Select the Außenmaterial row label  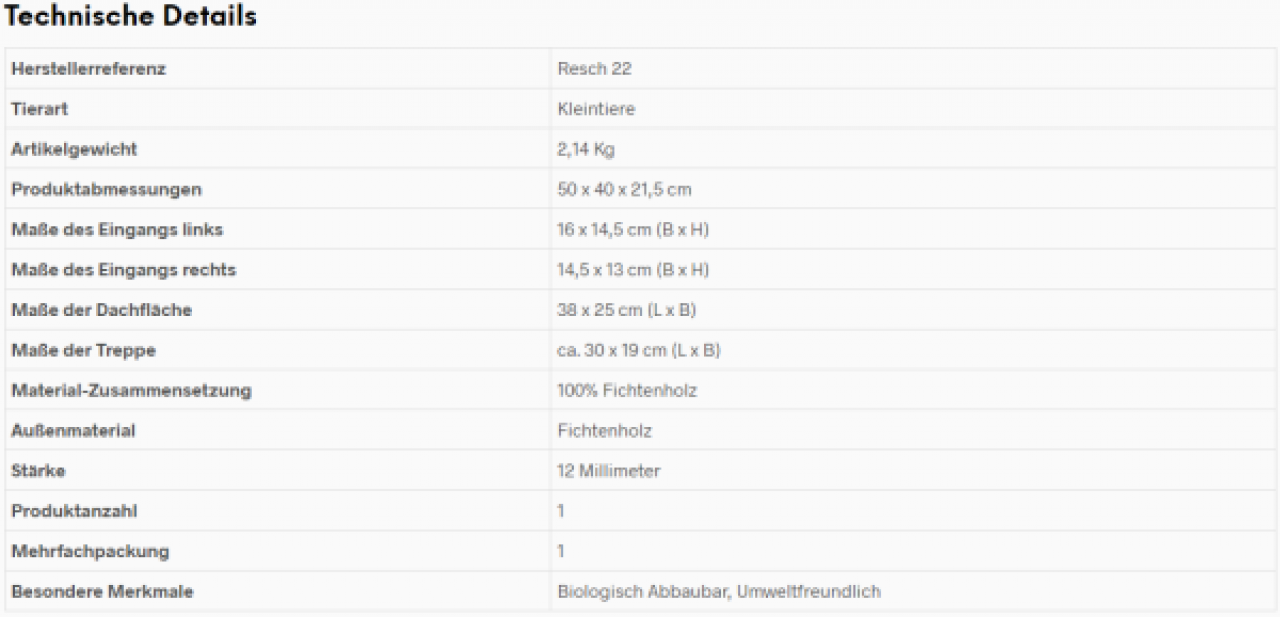[73, 430]
